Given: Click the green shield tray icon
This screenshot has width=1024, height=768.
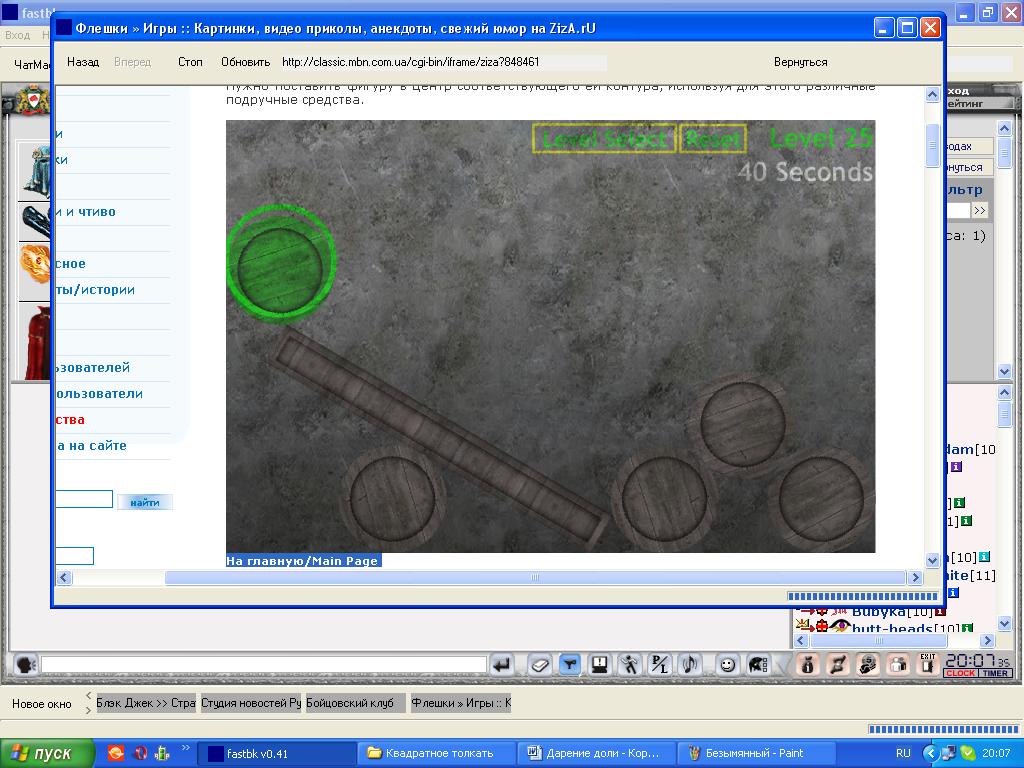Looking at the screenshot, I should (968, 753).
